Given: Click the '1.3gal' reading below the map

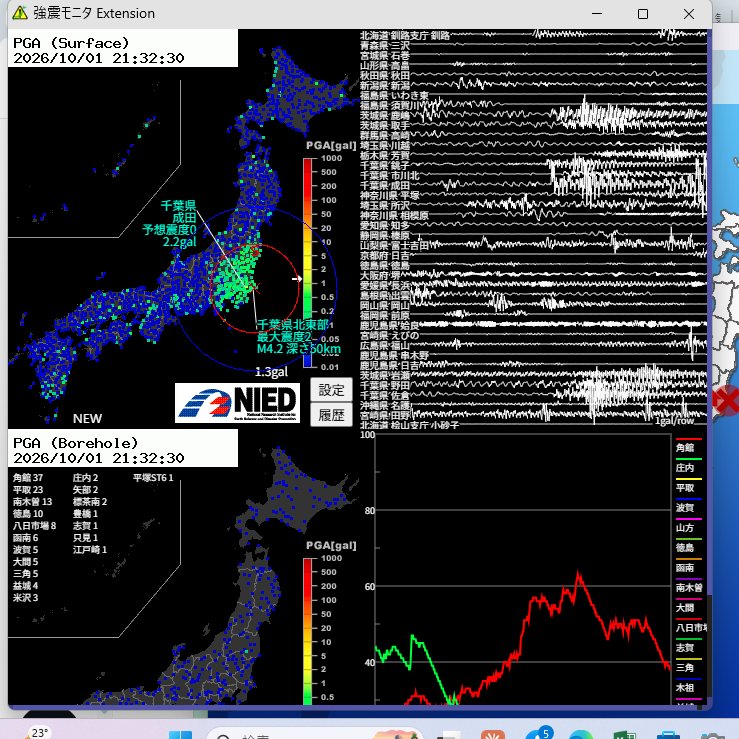Looking at the screenshot, I should pos(271,372).
